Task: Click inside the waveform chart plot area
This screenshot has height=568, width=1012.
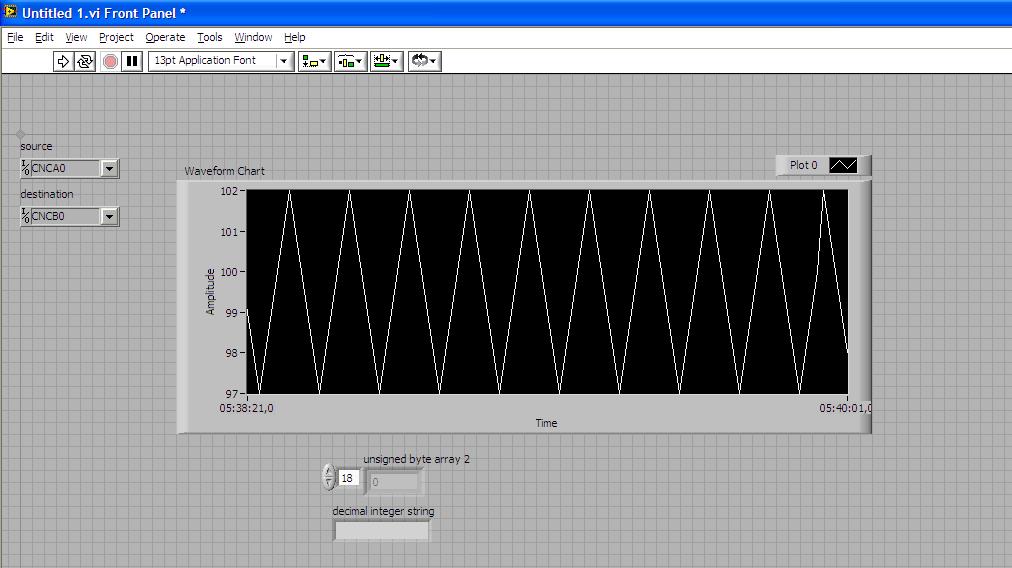Action: tap(547, 292)
